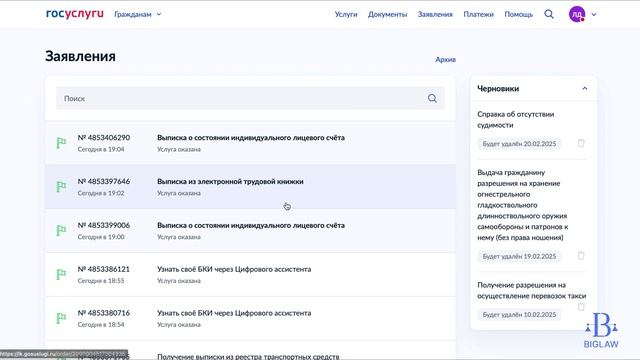
Task: Click flag icon of application № 4853397646
Action: pyautogui.click(x=61, y=187)
